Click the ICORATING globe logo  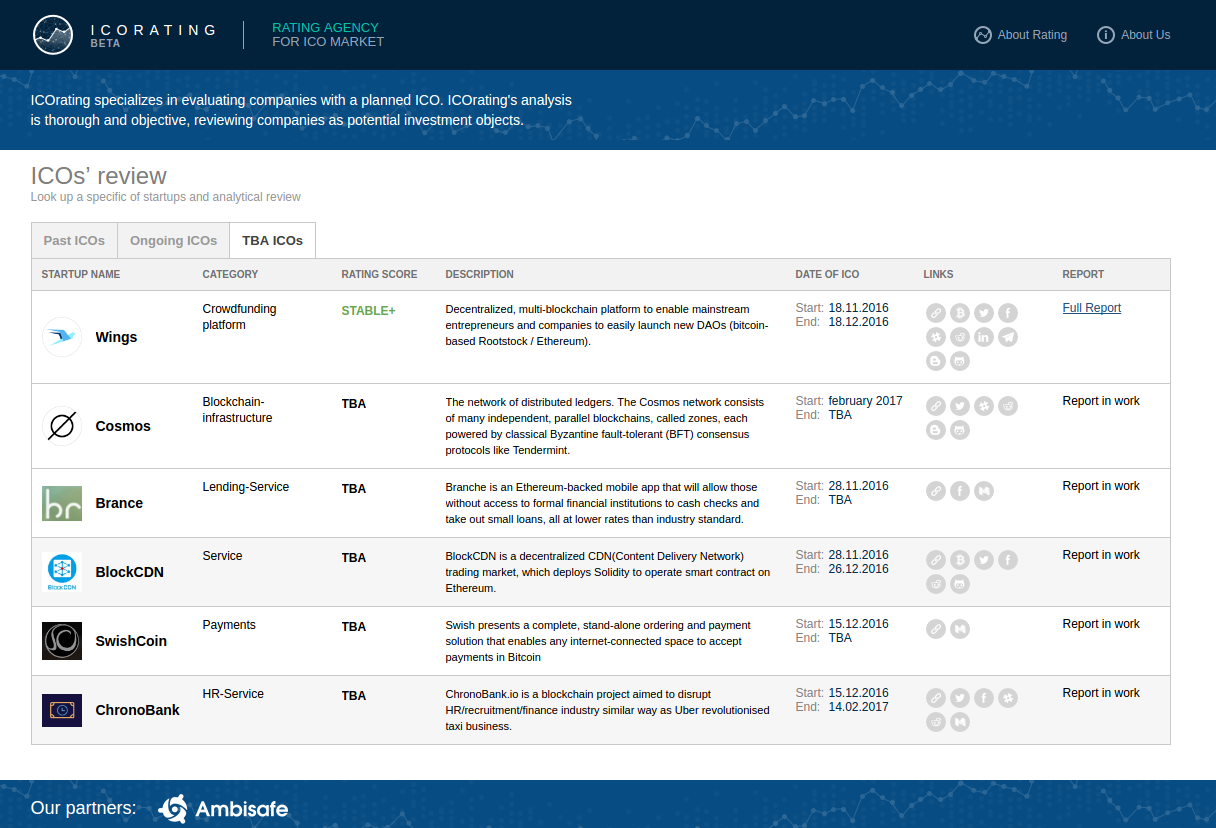click(53, 35)
